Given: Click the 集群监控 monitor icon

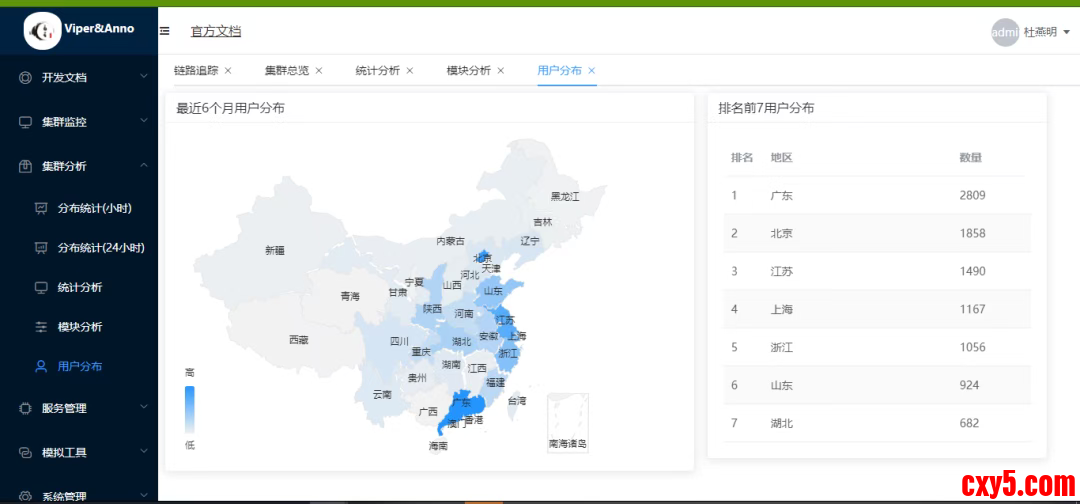Looking at the screenshot, I should (x=26, y=122).
